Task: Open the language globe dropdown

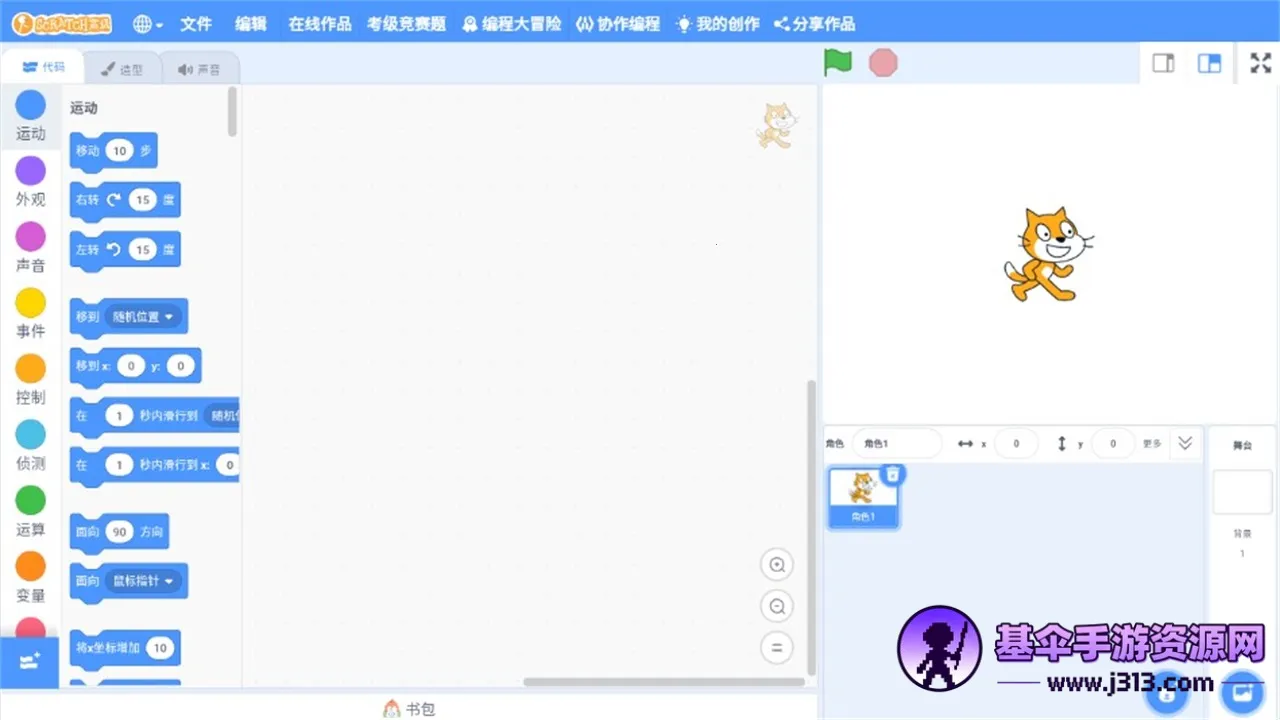Action: point(149,24)
